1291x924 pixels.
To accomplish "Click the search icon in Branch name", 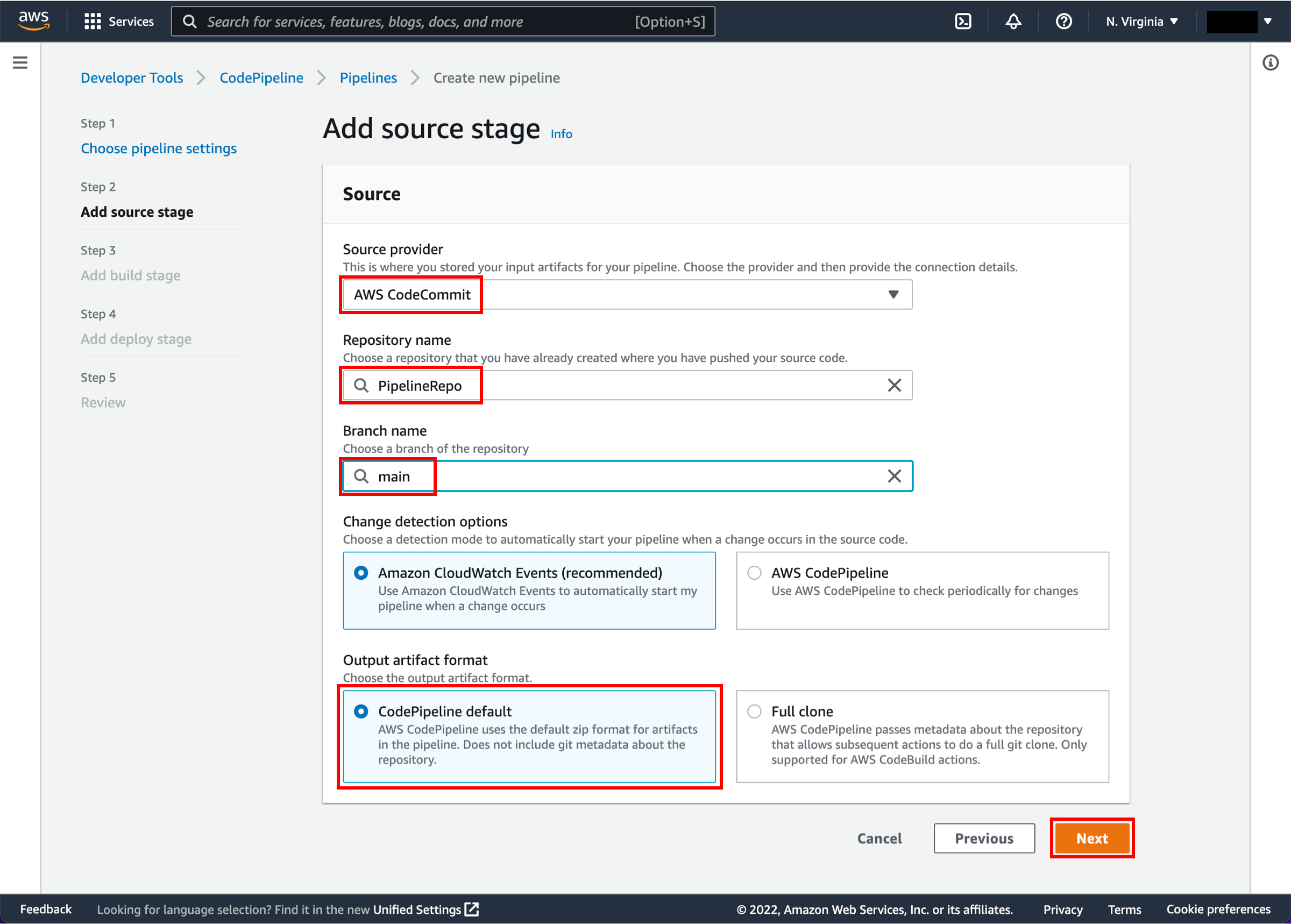I will 361,475.
